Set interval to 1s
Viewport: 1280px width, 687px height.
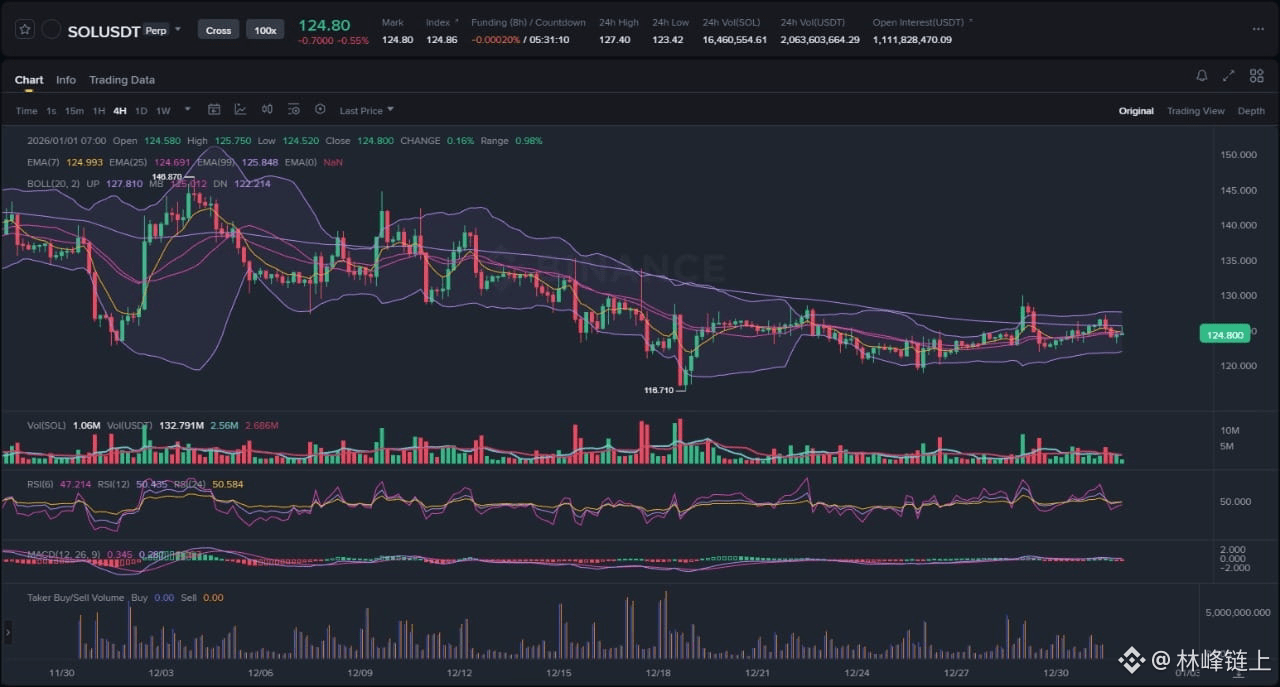click(51, 111)
